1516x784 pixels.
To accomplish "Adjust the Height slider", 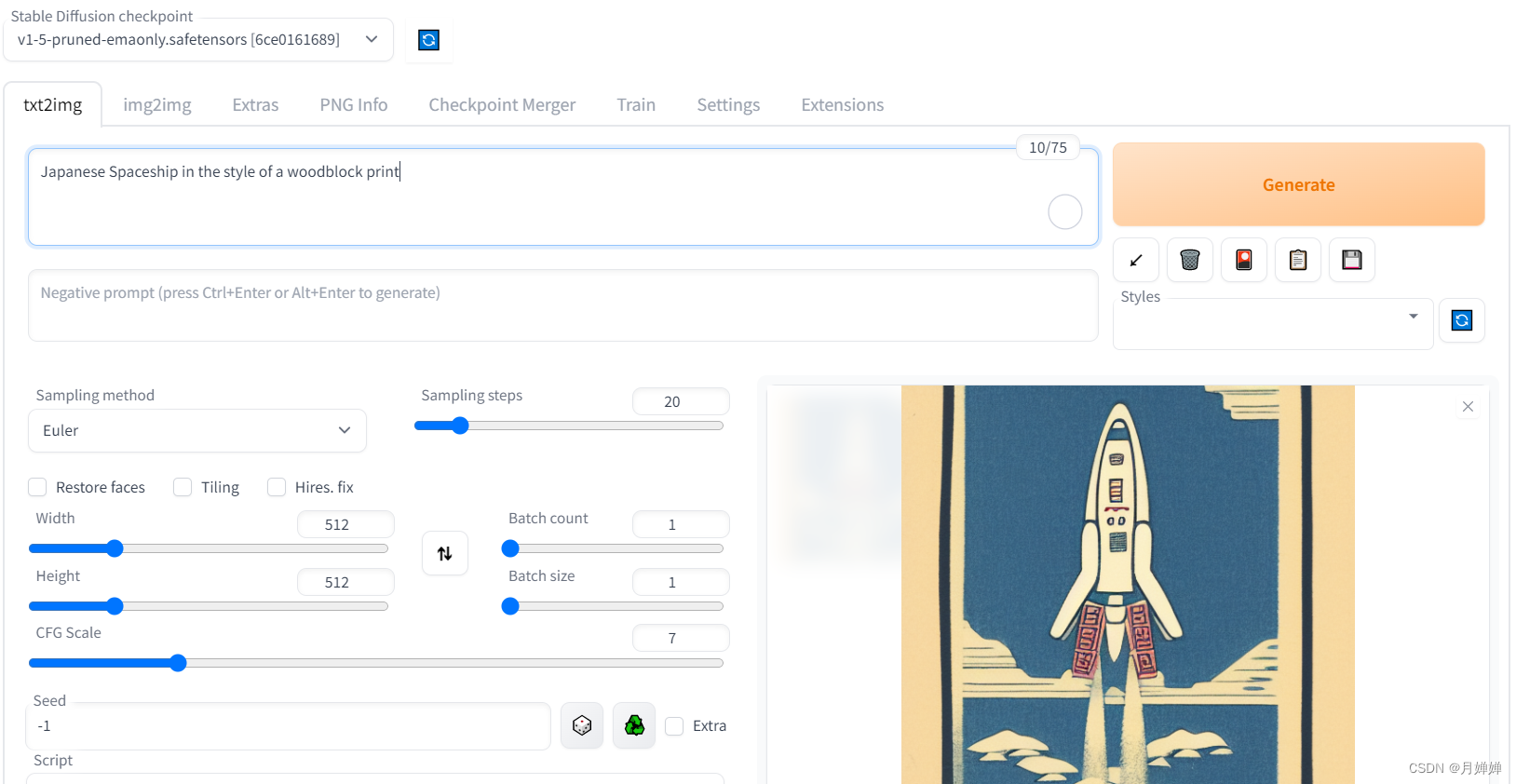I will [x=209, y=606].
